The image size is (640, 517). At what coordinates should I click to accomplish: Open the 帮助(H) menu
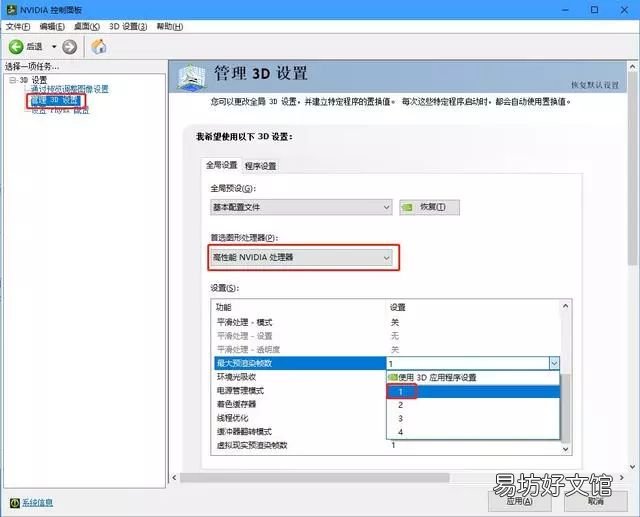point(169,27)
